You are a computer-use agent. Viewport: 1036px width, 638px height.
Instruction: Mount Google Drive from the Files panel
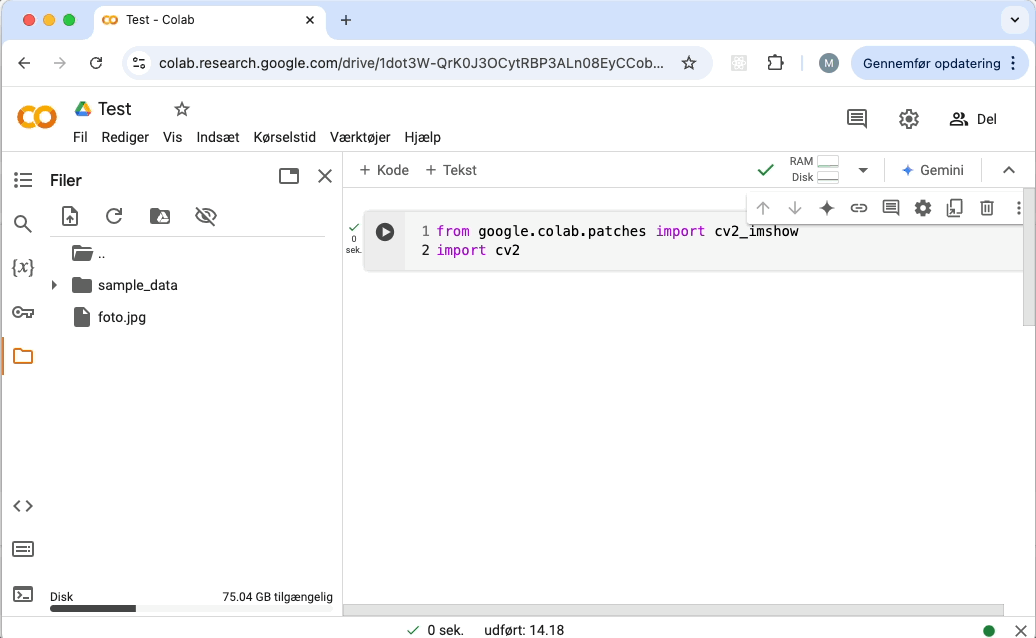click(160, 216)
